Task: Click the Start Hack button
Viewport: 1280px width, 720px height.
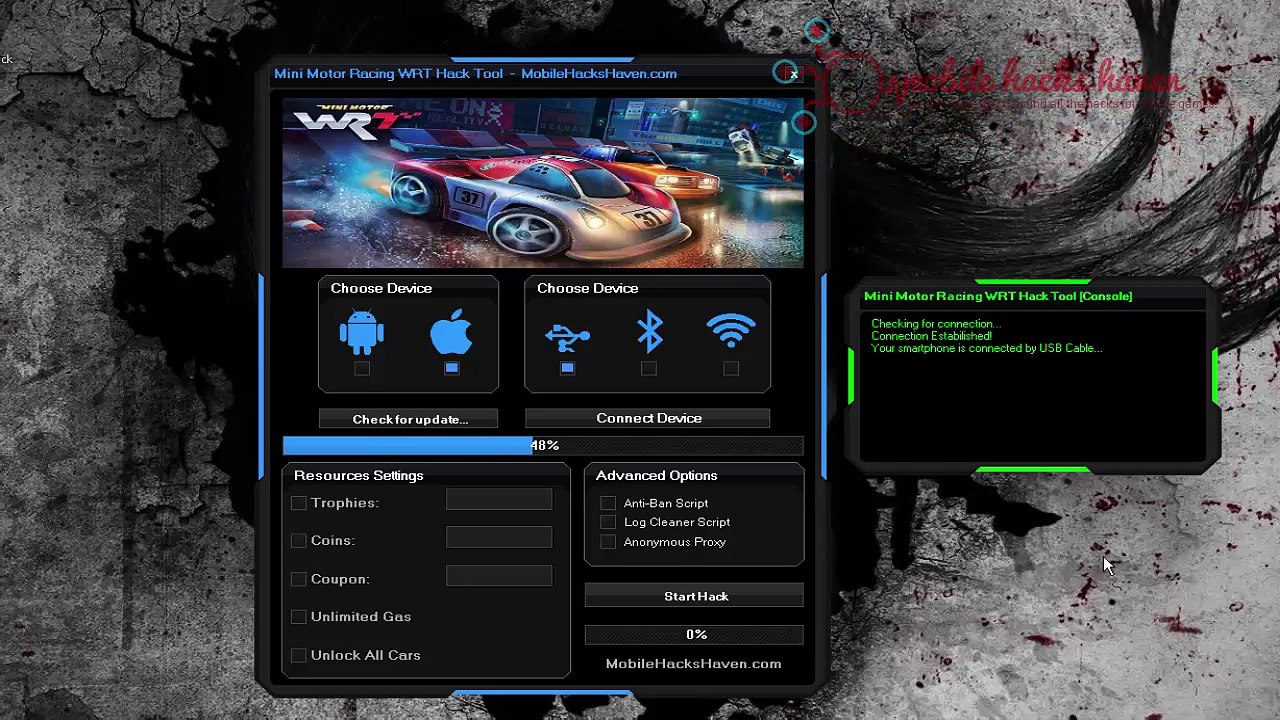Action: tap(695, 596)
